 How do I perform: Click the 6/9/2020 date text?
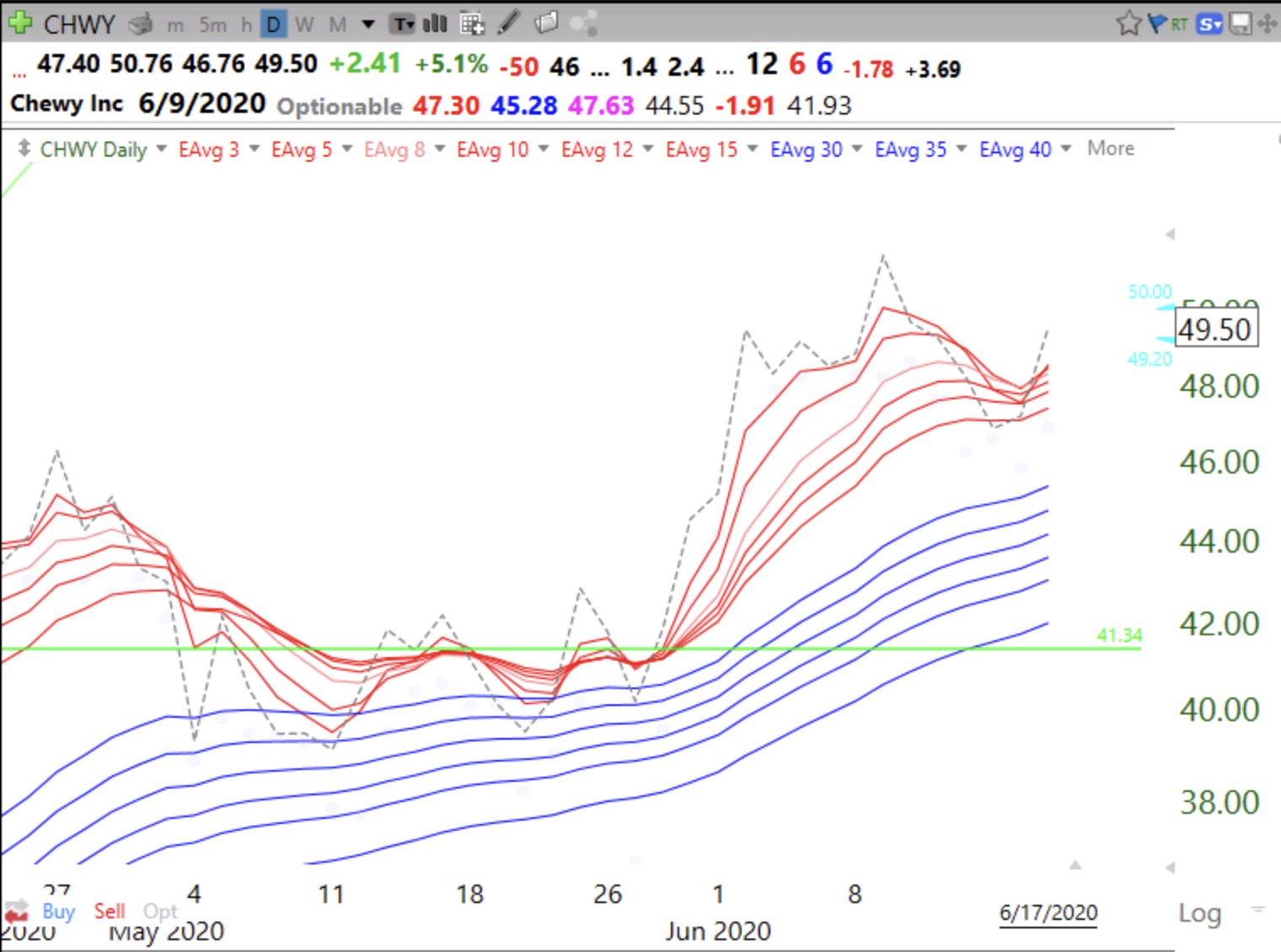(x=202, y=104)
